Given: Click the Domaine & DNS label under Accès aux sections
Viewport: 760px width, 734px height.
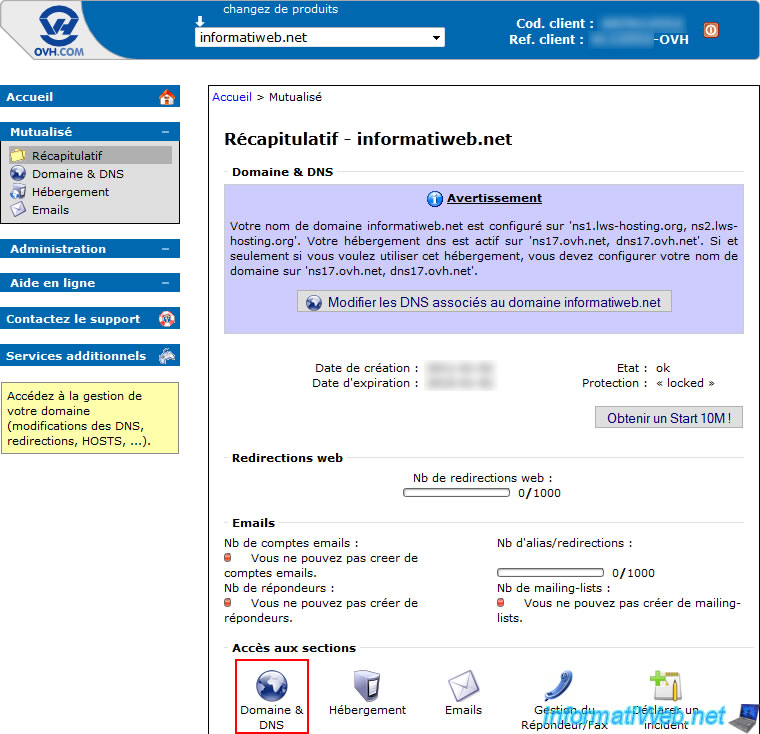Looking at the screenshot, I should [x=271, y=718].
